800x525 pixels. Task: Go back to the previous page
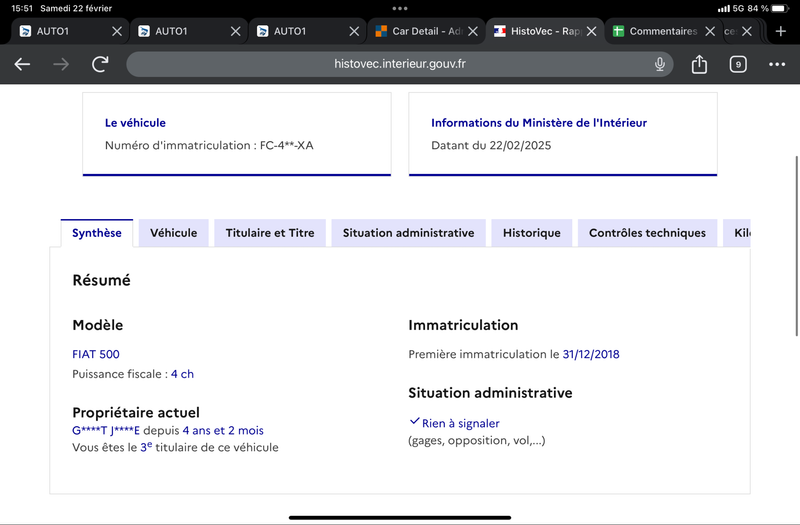22,64
